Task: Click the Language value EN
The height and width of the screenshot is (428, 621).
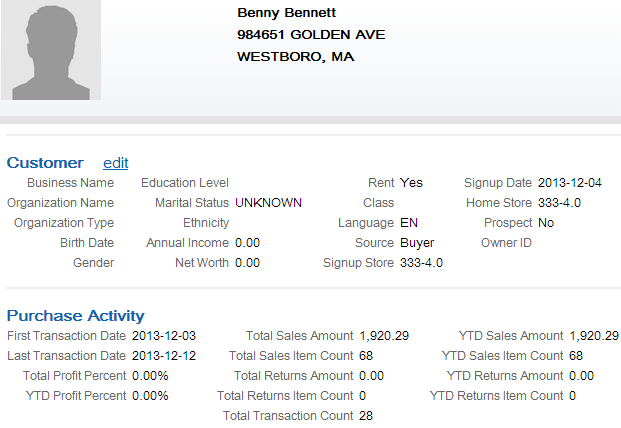Action: [409, 223]
